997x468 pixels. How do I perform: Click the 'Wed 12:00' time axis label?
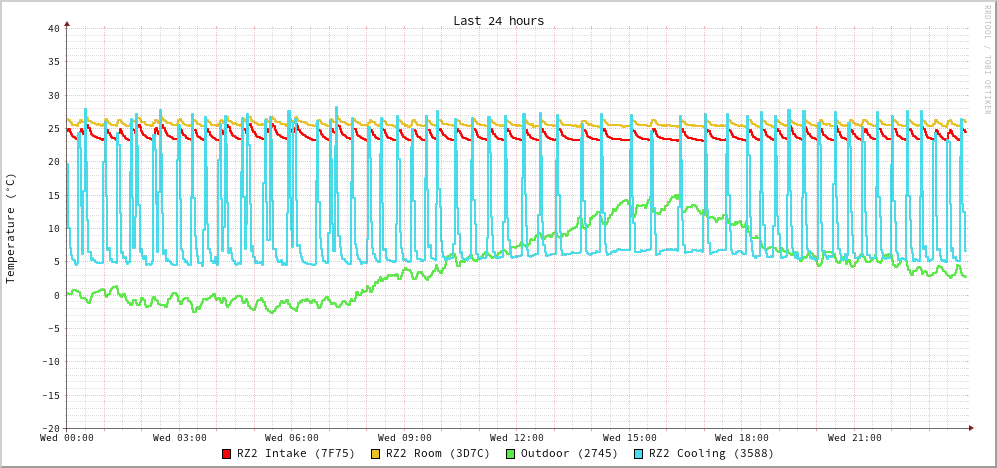(517, 437)
